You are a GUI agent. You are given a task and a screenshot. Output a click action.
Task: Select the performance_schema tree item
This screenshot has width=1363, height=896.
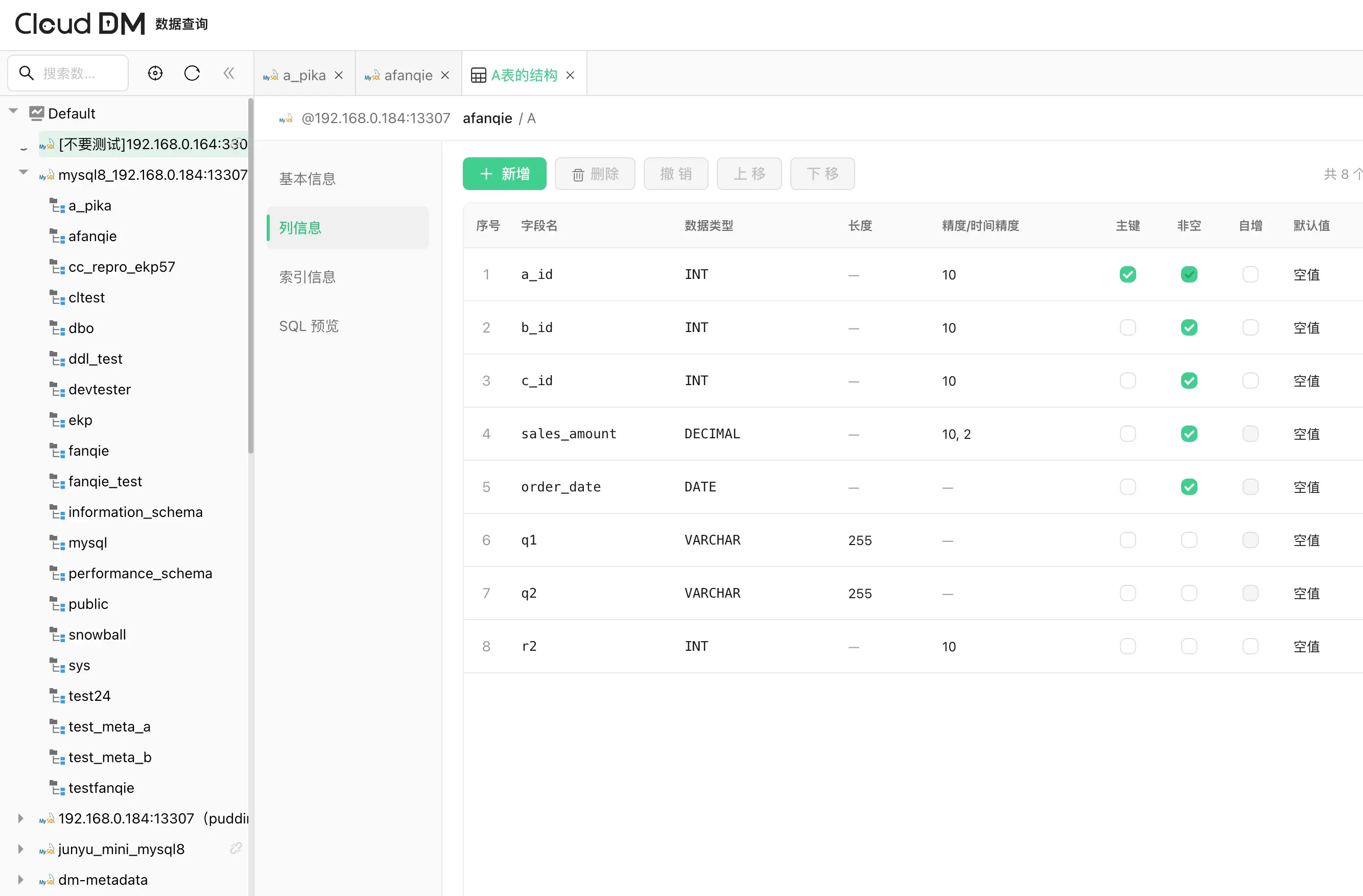point(131,574)
